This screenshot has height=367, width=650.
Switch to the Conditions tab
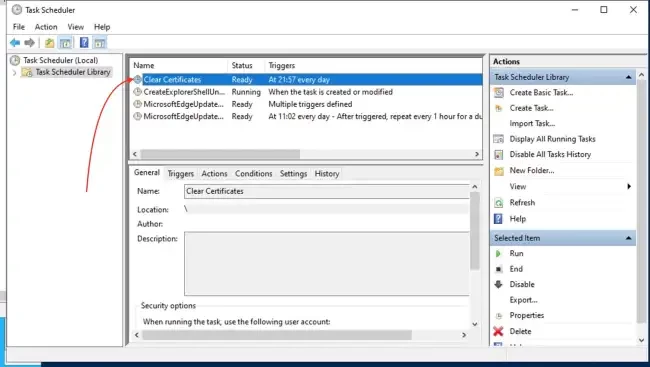point(253,174)
